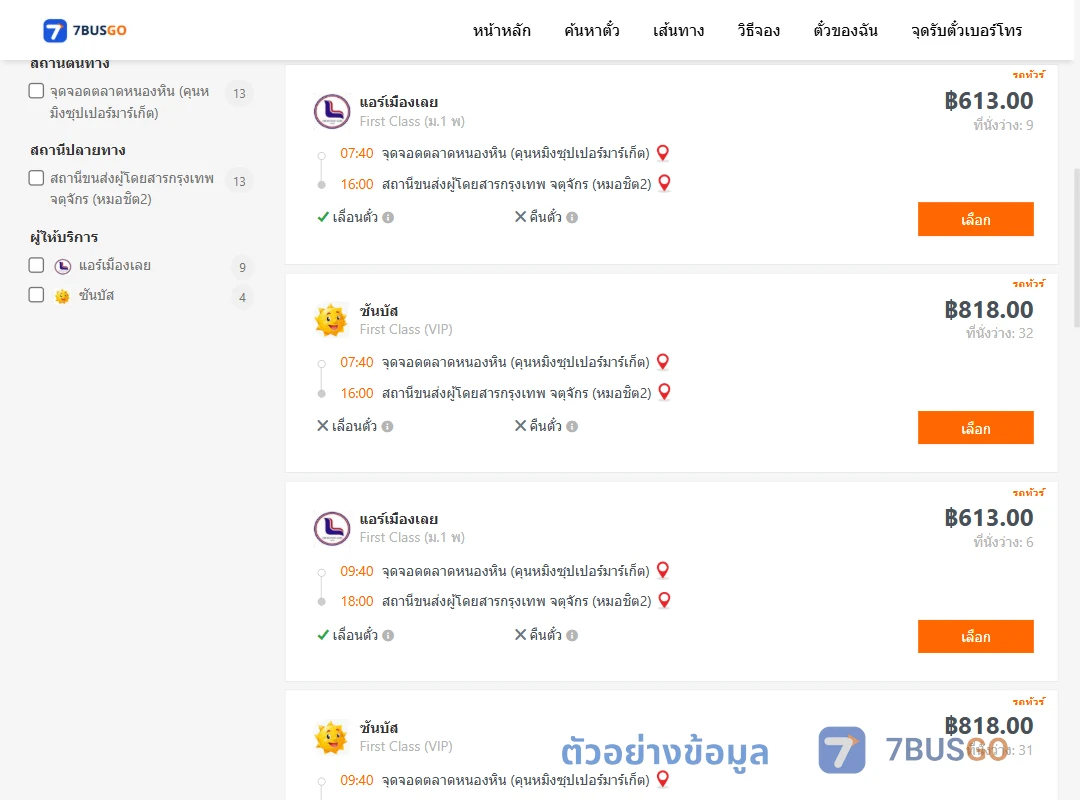Click สถานีปลายทาง filter heading
The image size is (1080, 800).
click(x=78, y=150)
